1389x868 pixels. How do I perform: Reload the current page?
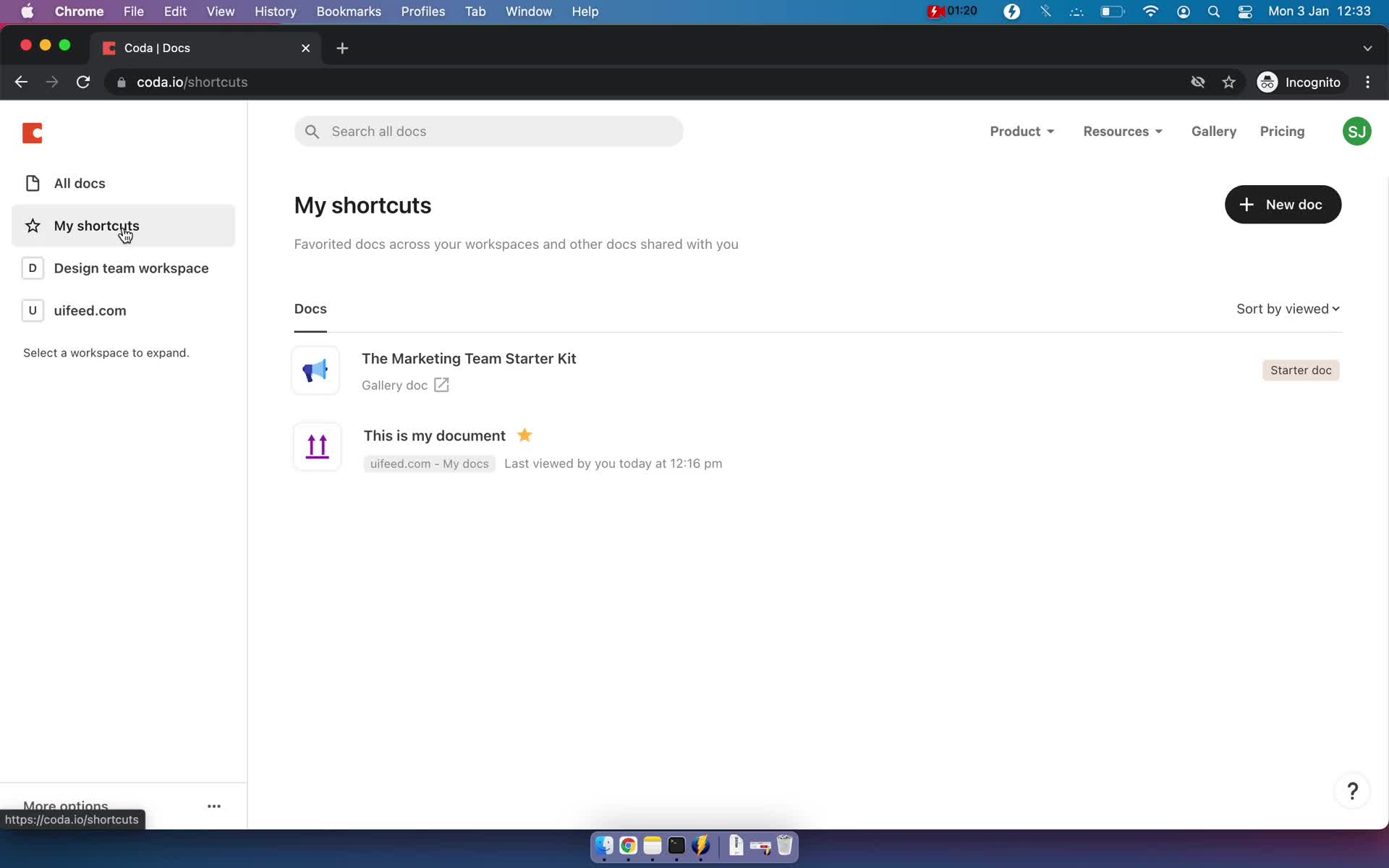pos(83,82)
